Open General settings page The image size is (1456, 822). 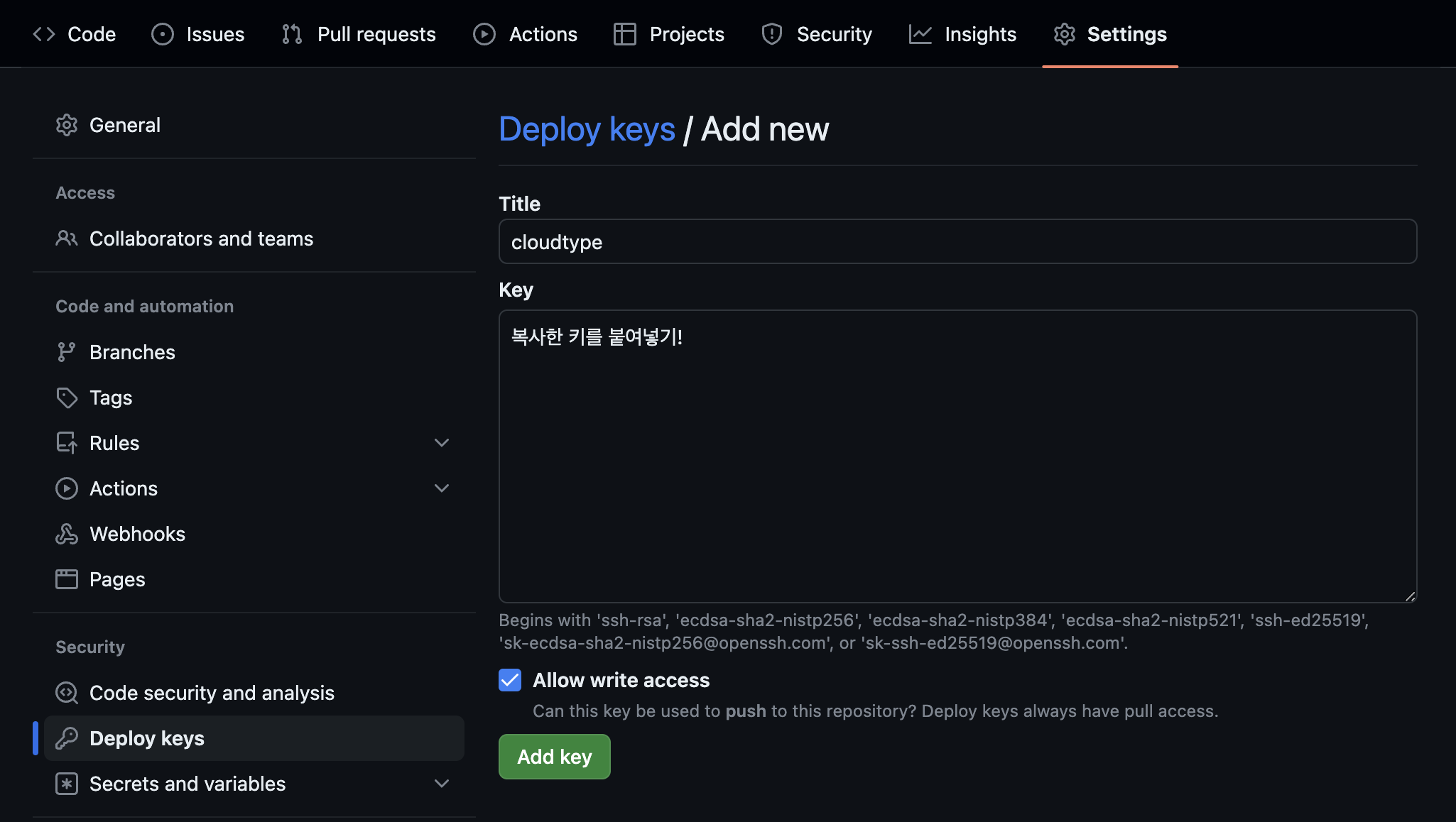click(254, 125)
